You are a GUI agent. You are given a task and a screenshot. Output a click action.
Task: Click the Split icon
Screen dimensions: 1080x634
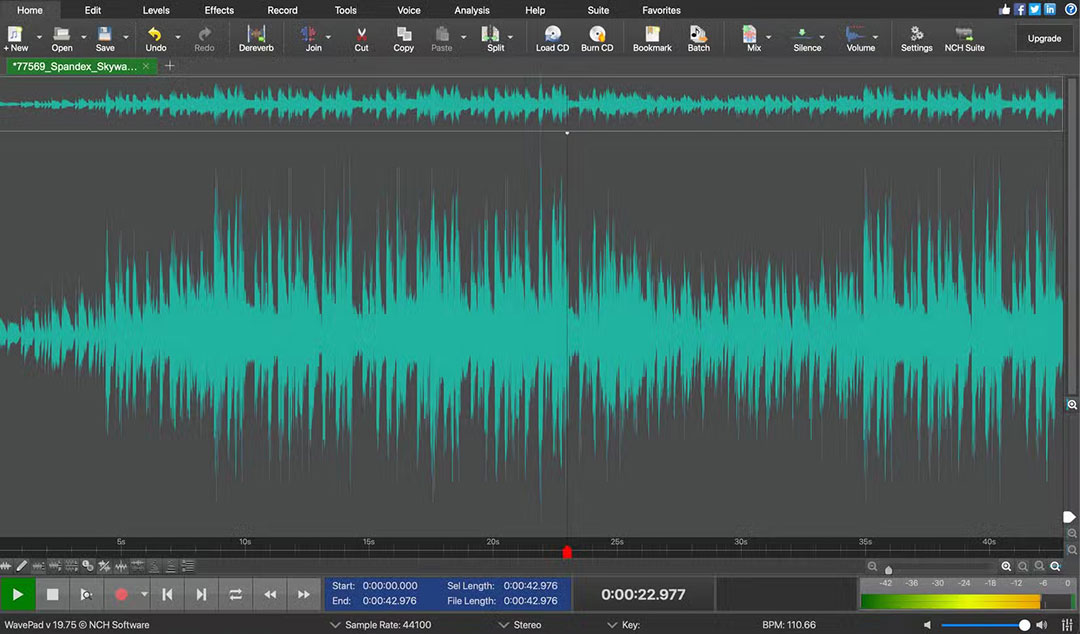pyautogui.click(x=491, y=38)
